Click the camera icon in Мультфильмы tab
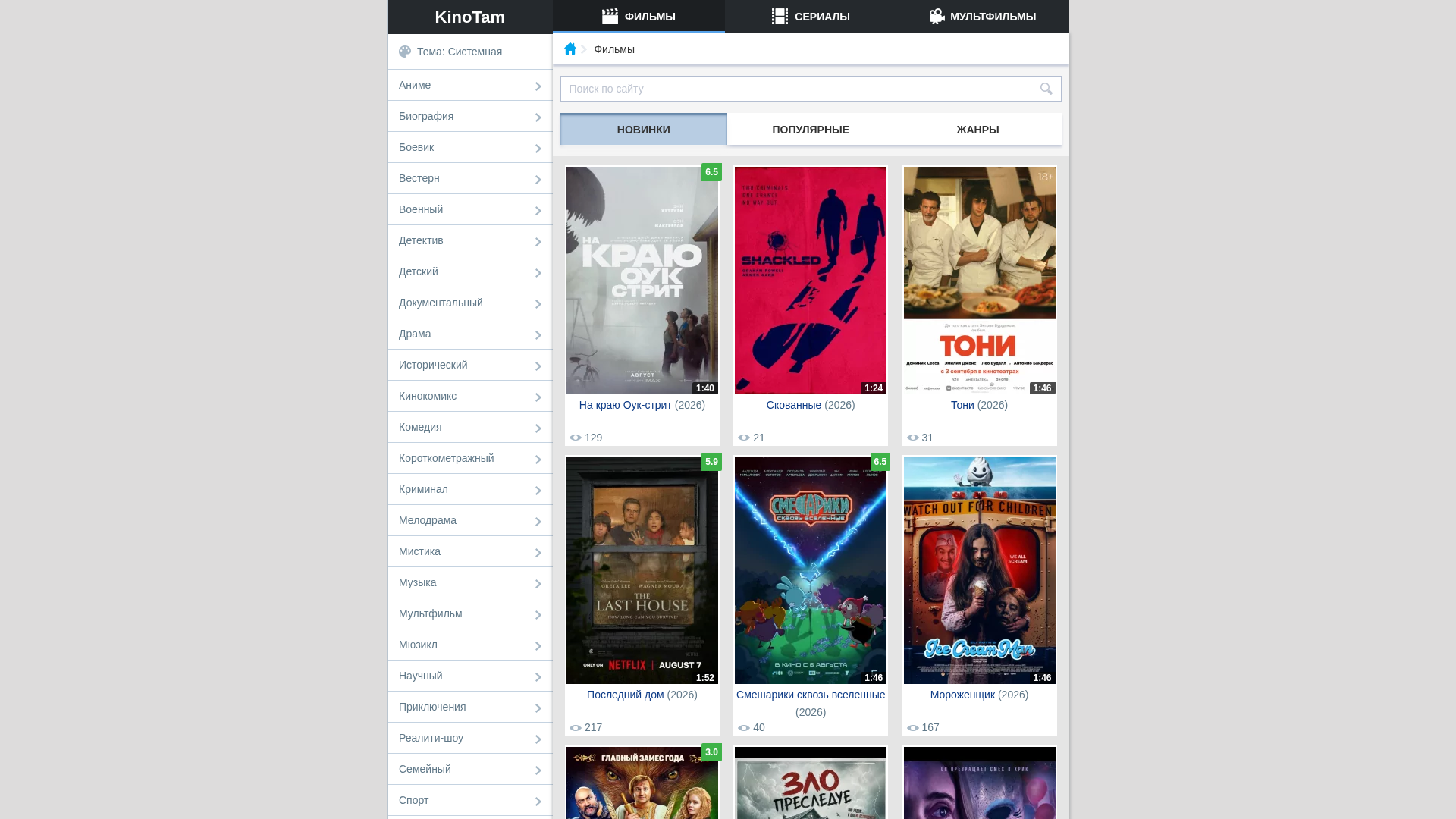This screenshot has width=1456, height=819. [937, 16]
